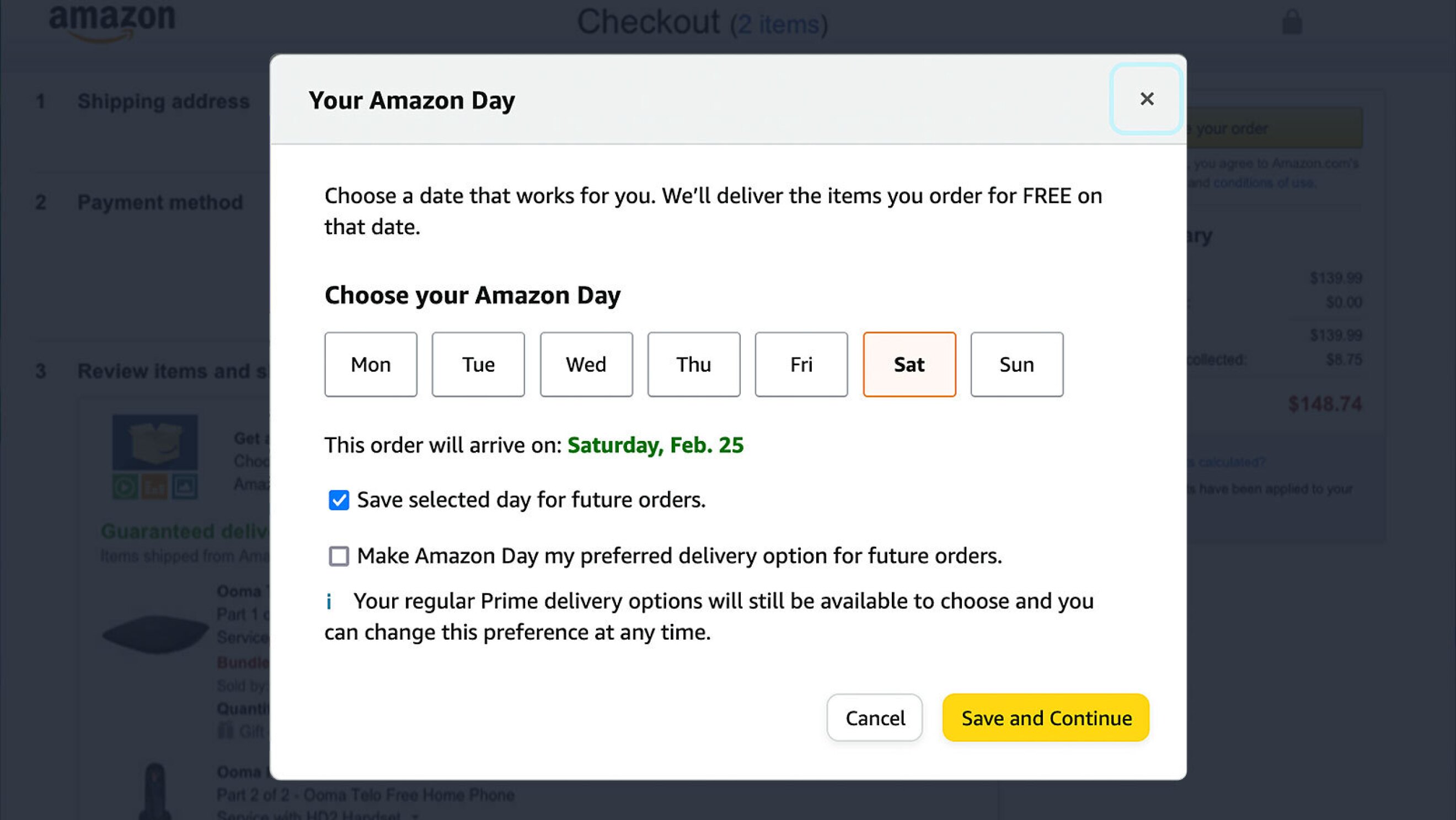Uncheck Save selected day for future orders
The height and width of the screenshot is (820, 1456).
(339, 499)
